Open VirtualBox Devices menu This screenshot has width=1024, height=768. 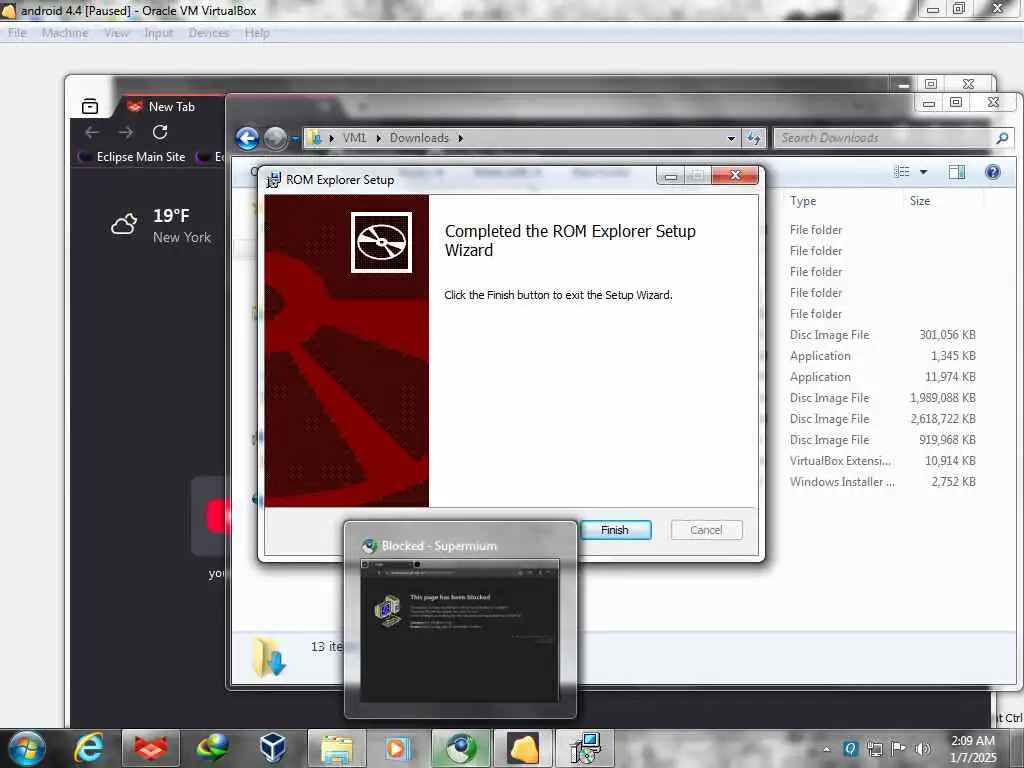point(209,33)
